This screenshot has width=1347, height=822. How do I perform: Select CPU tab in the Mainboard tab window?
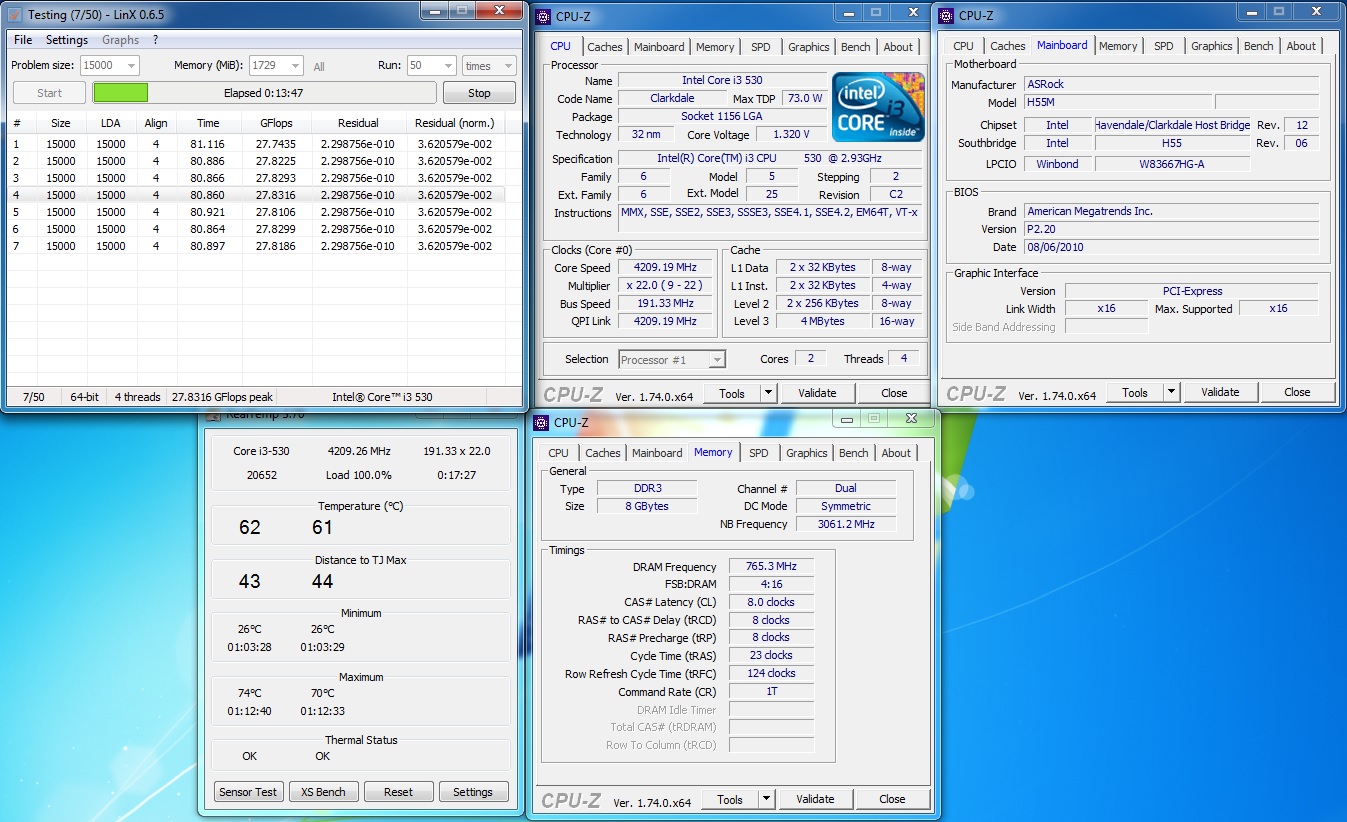click(x=963, y=46)
